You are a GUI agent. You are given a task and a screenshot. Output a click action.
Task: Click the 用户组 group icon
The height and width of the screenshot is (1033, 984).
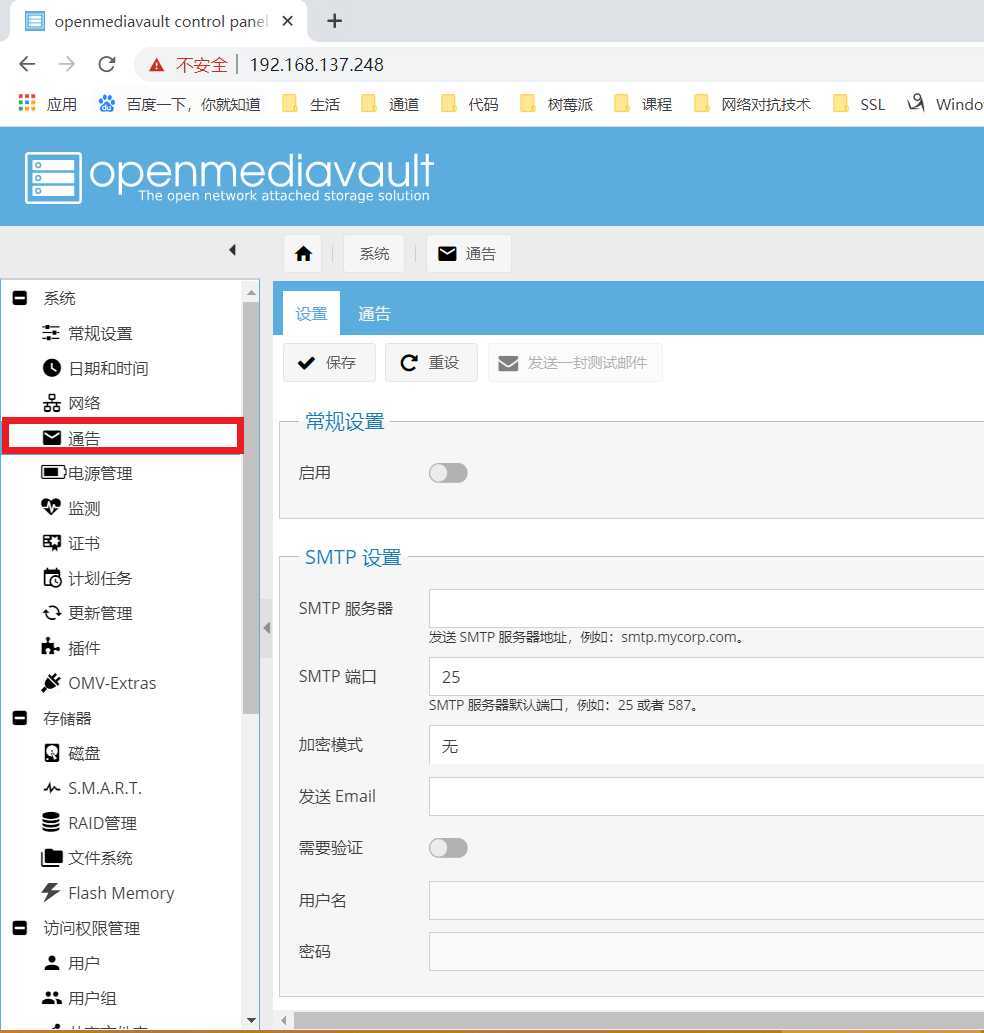(x=51, y=997)
